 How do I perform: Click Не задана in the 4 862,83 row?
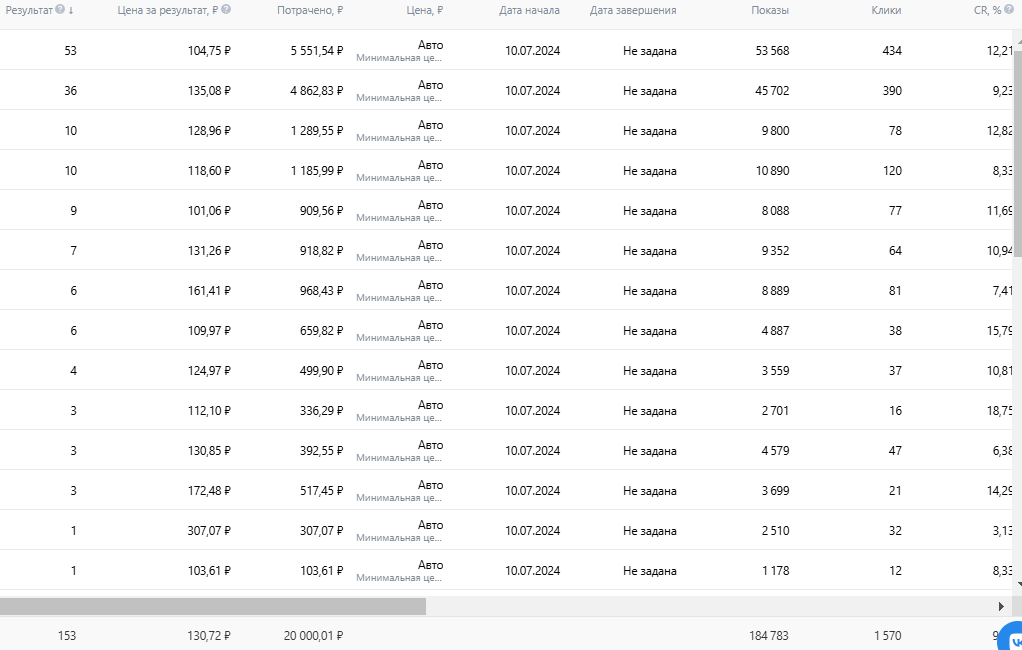(649, 91)
